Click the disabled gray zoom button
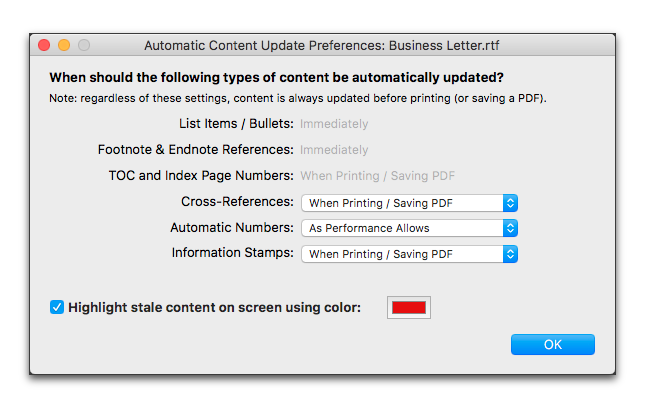Screen dimensions: 645x407 pos(84,45)
